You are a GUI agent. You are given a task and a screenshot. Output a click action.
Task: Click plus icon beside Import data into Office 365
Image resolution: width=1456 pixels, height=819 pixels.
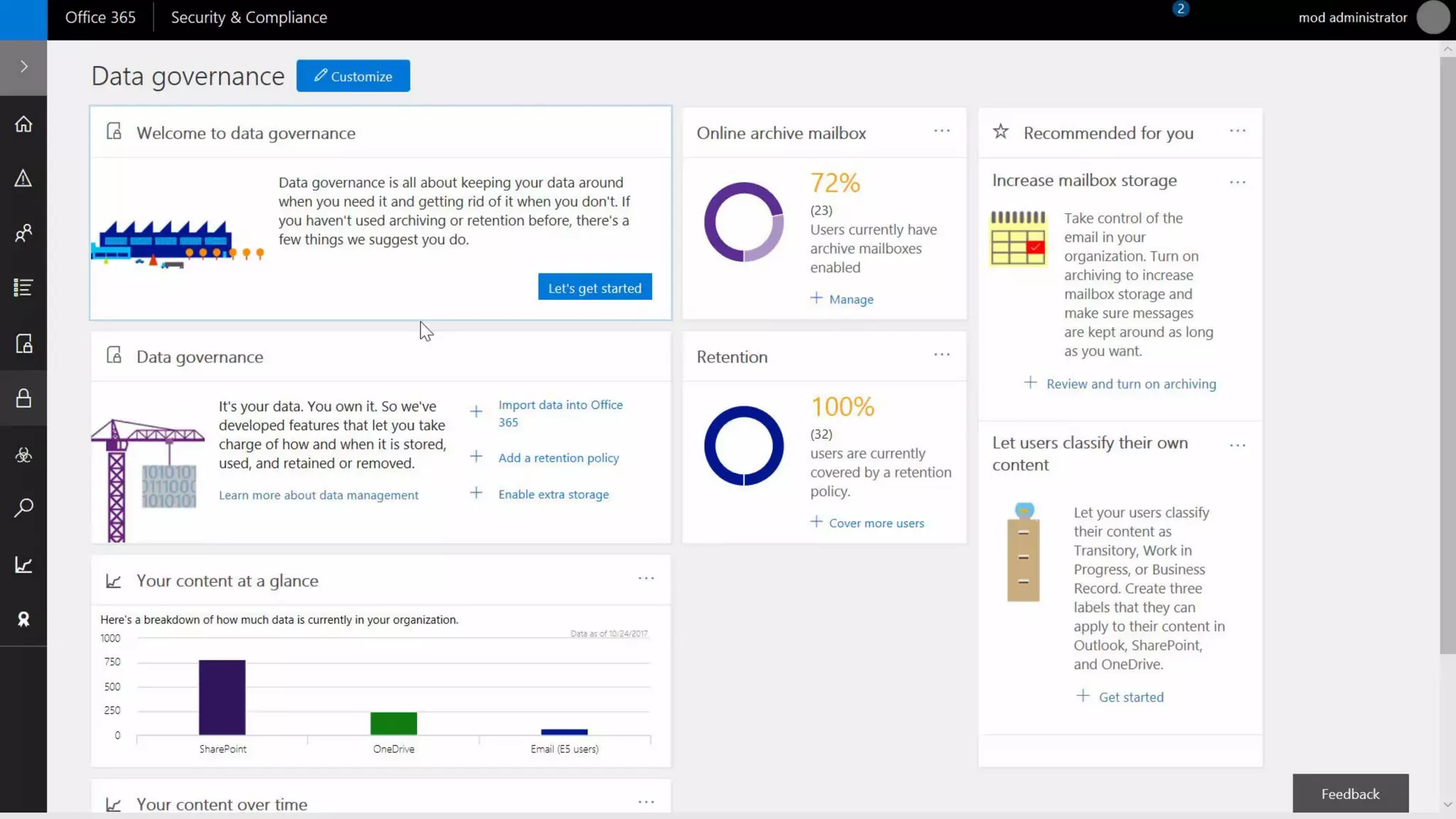476,411
